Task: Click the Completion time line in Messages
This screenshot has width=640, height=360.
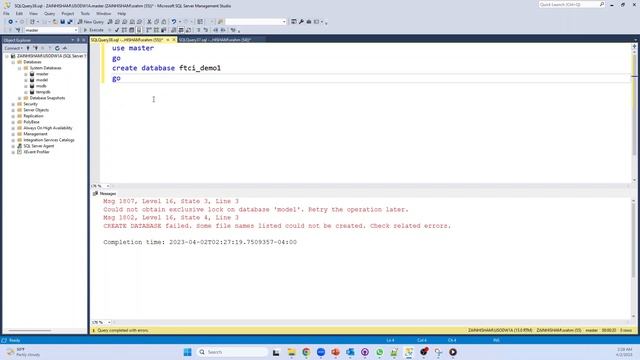Action: [200, 242]
